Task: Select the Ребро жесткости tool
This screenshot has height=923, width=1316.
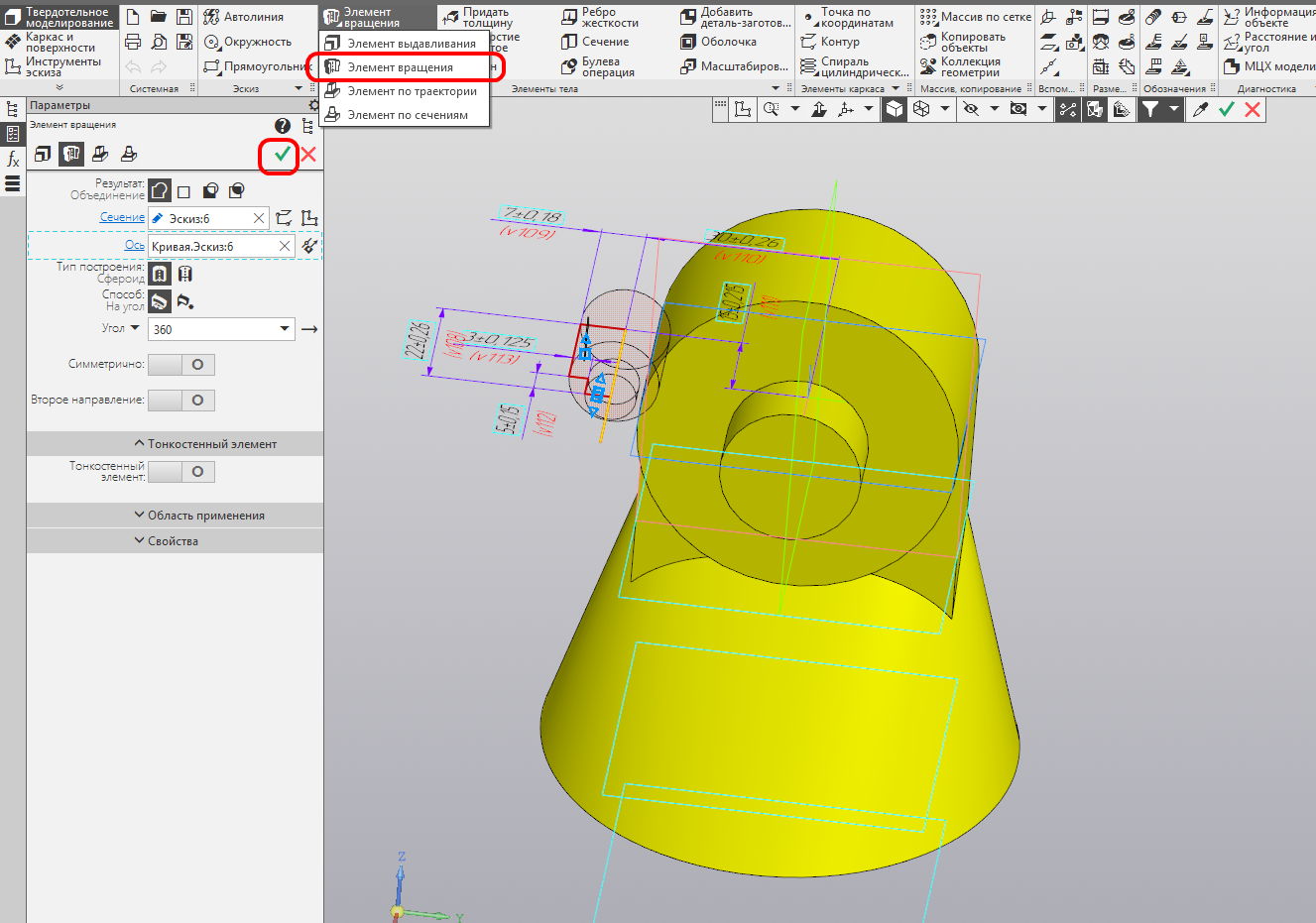Action: pyautogui.click(x=601, y=17)
